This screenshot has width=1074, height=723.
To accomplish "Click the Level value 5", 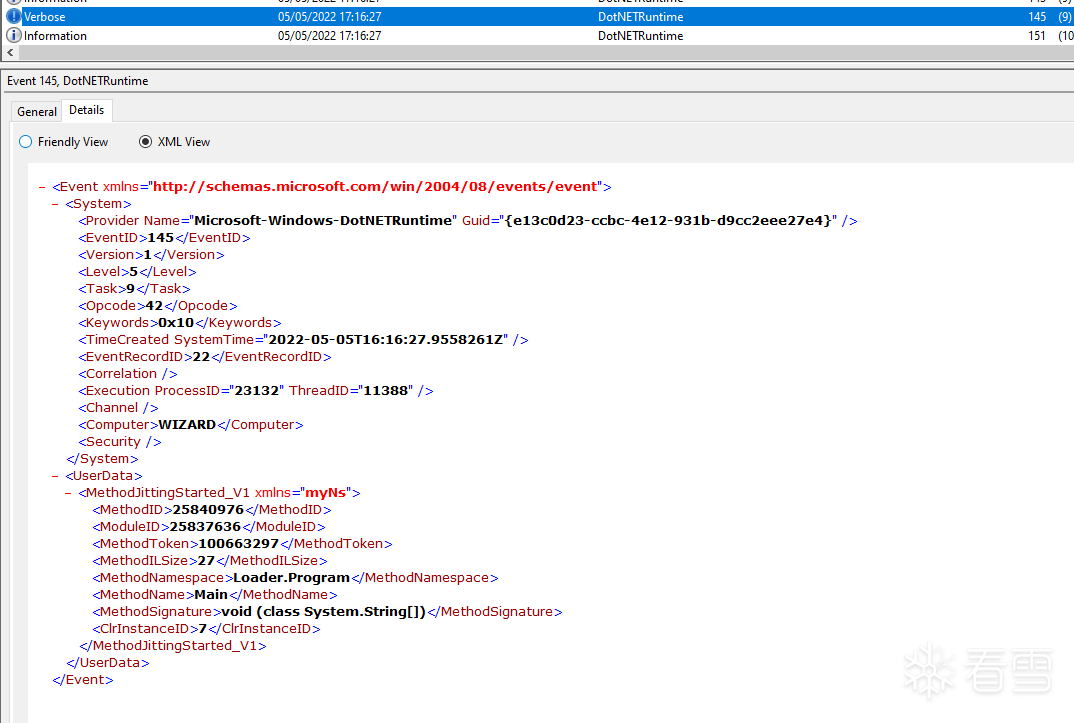I will (x=134, y=272).
